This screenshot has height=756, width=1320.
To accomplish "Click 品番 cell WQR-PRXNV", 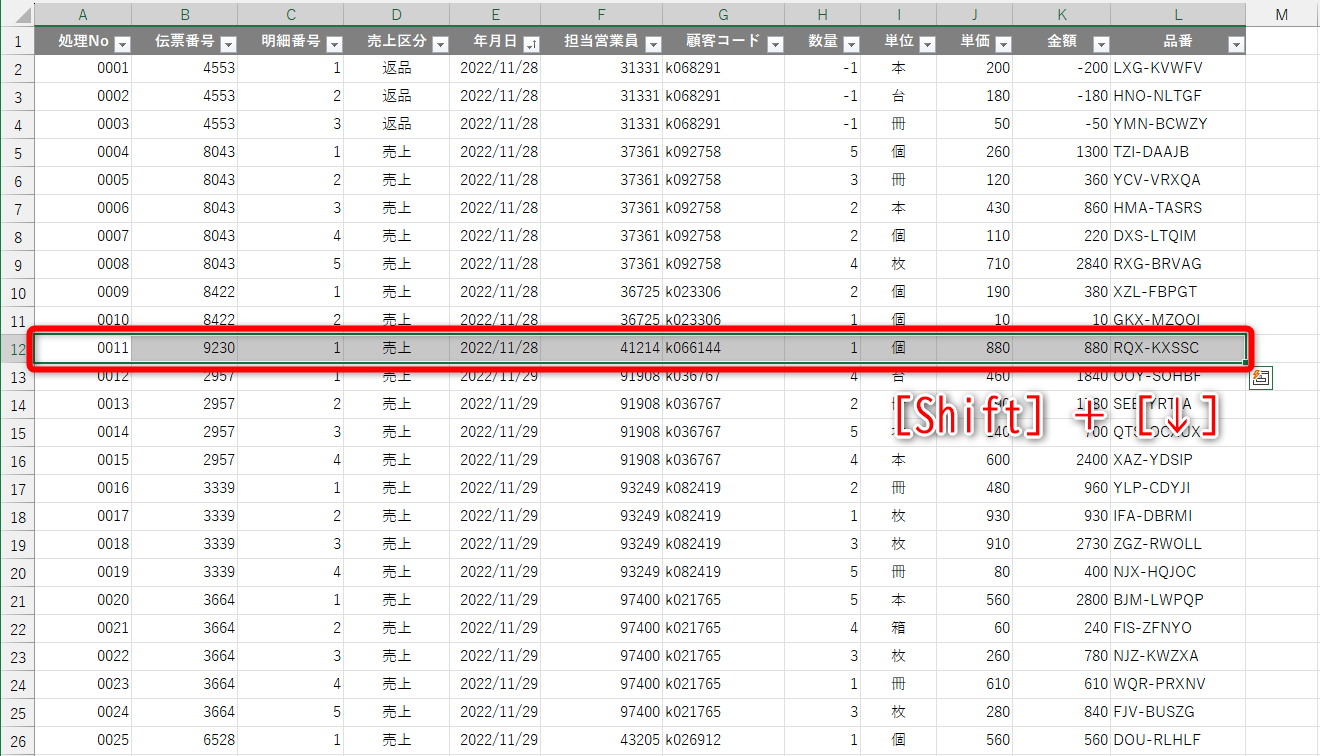I will coord(1179,684).
